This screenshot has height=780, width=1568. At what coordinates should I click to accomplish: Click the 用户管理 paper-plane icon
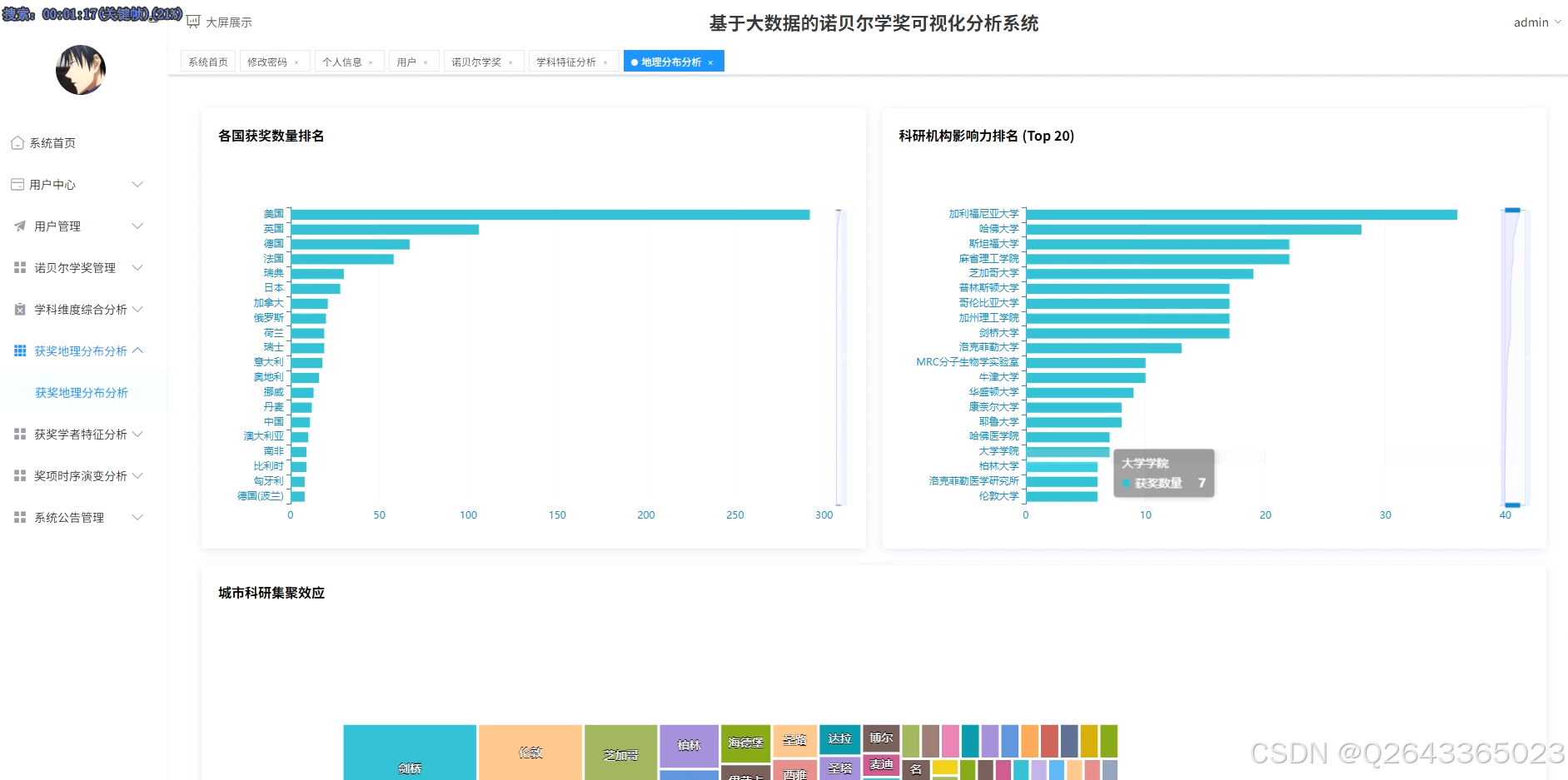(20, 226)
